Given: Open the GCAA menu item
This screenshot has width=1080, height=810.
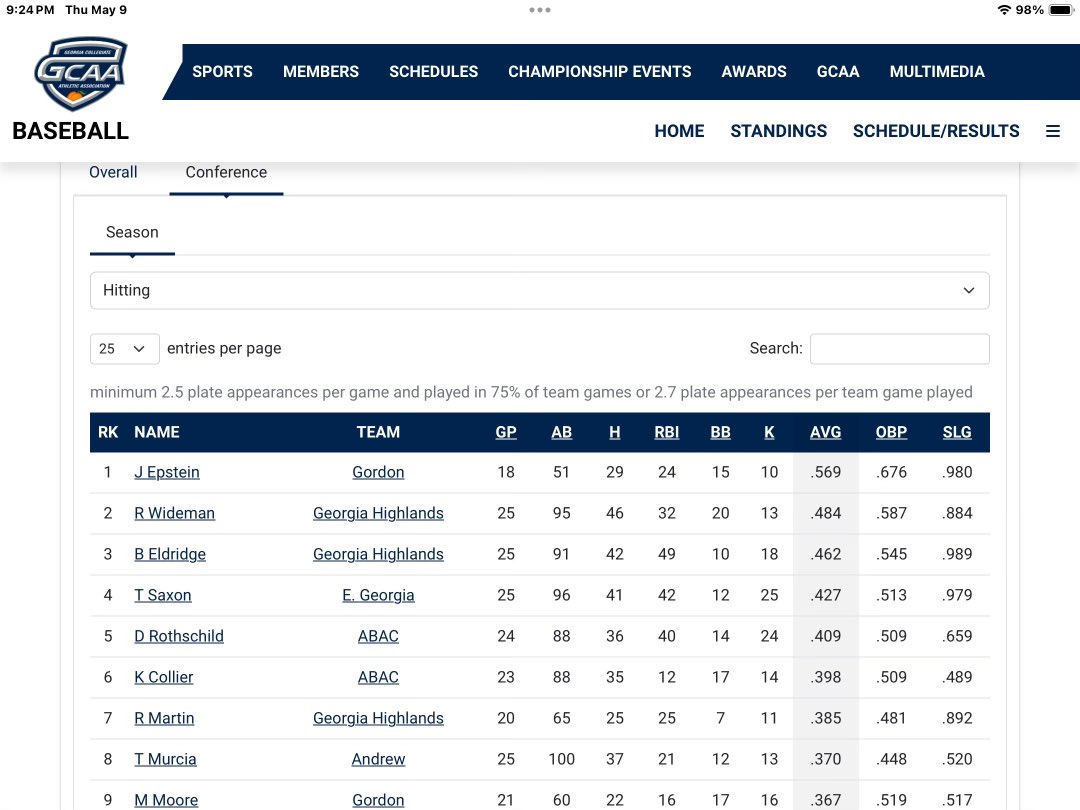Looking at the screenshot, I should (x=838, y=72).
